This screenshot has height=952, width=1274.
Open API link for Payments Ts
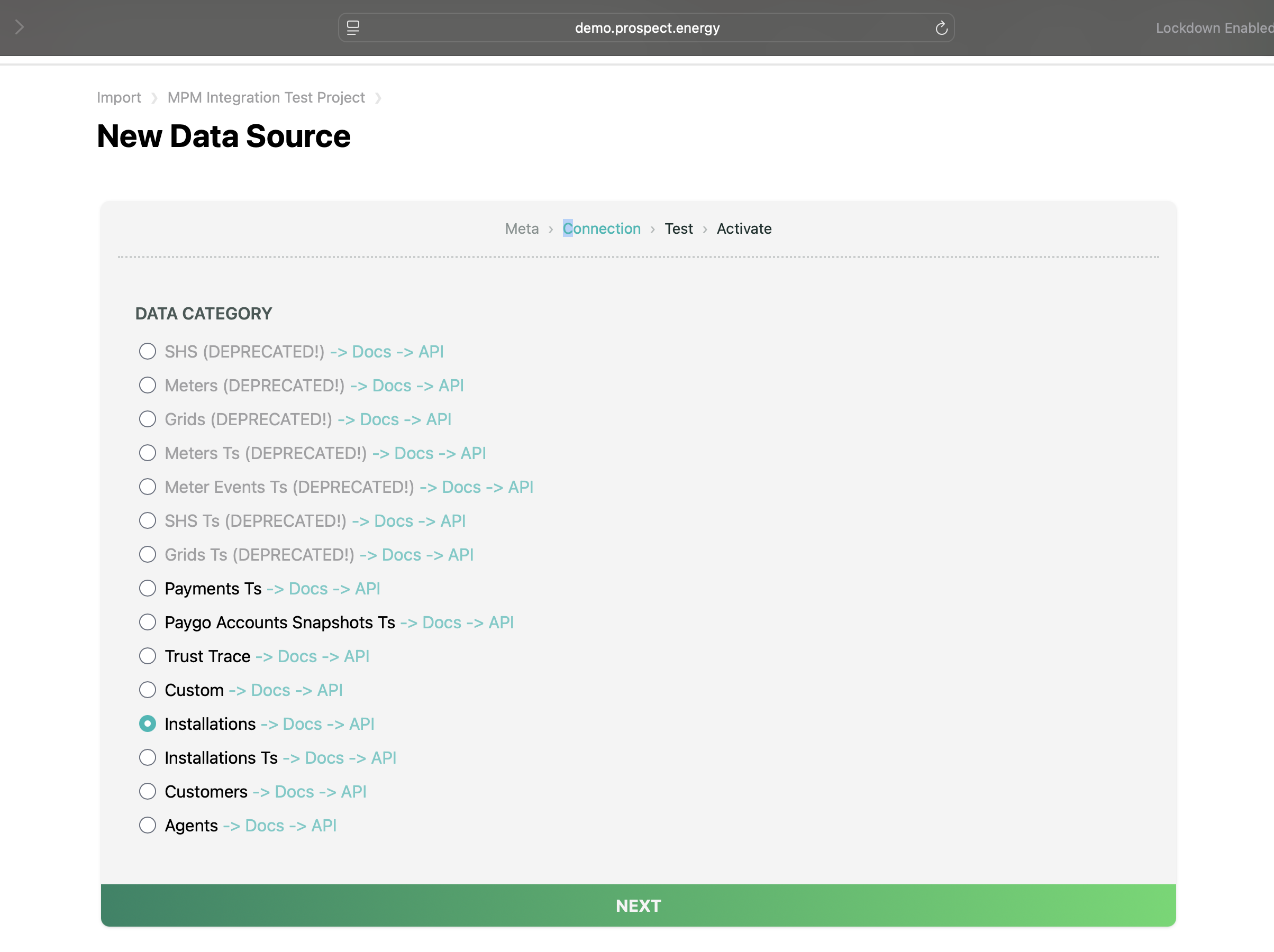click(367, 589)
